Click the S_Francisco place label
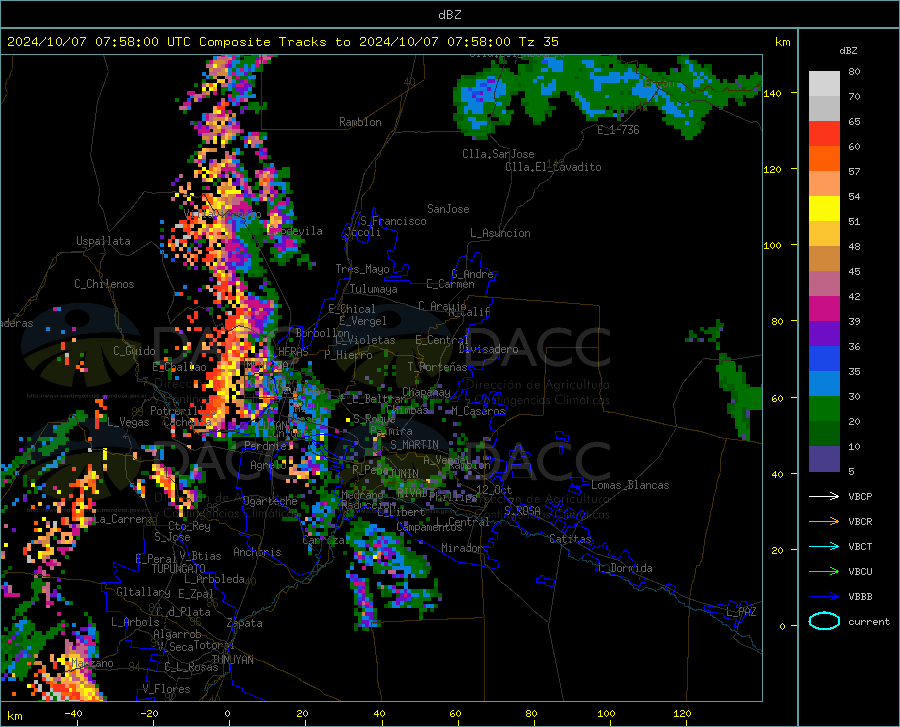This screenshot has width=900, height=727. [x=394, y=221]
